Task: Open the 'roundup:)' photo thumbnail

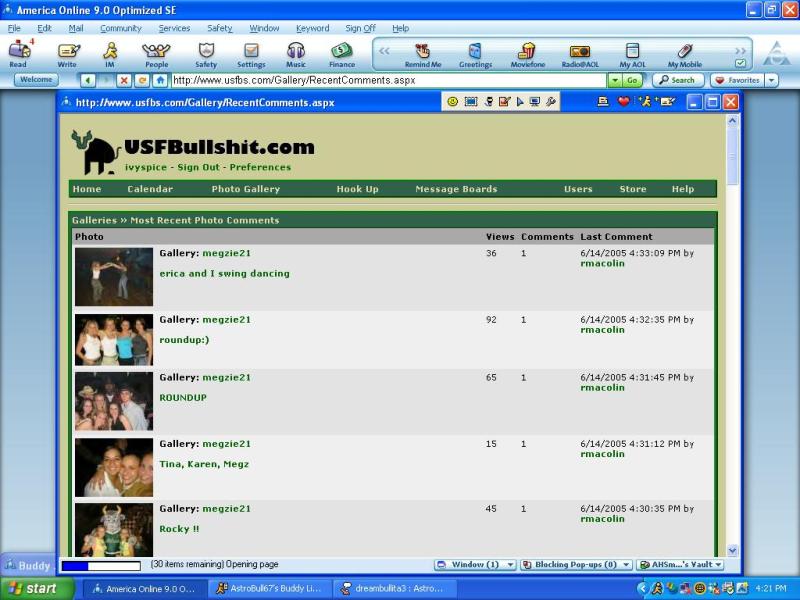Action: pos(114,339)
